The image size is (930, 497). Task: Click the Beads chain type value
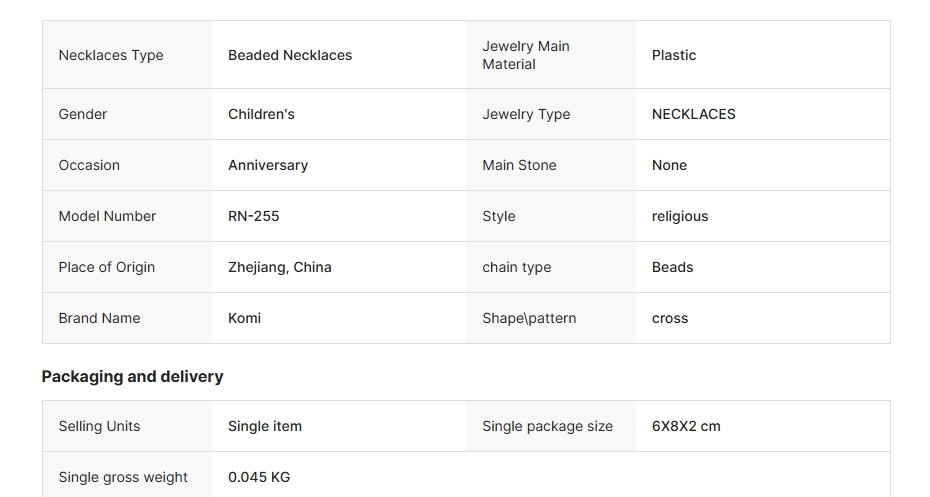(x=672, y=267)
